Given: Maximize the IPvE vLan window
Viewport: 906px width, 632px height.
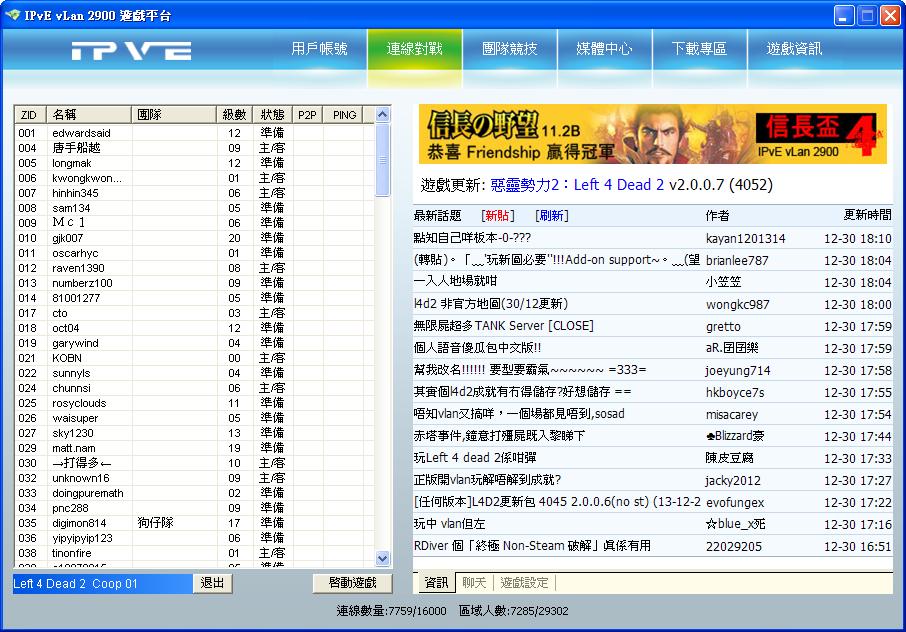Looking at the screenshot, I should click(x=866, y=16).
